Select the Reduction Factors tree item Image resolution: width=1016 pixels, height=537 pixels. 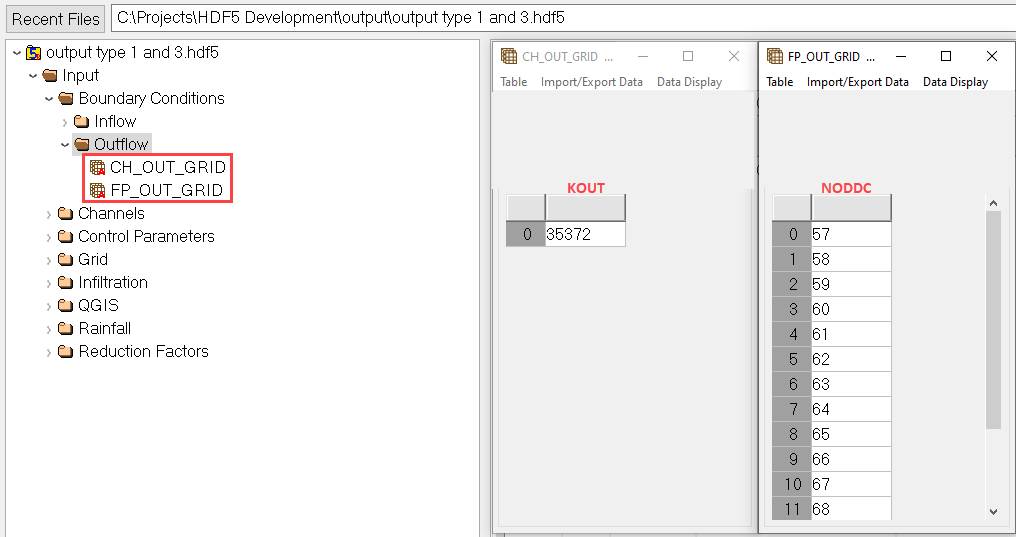pyautogui.click(x=143, y=352)
